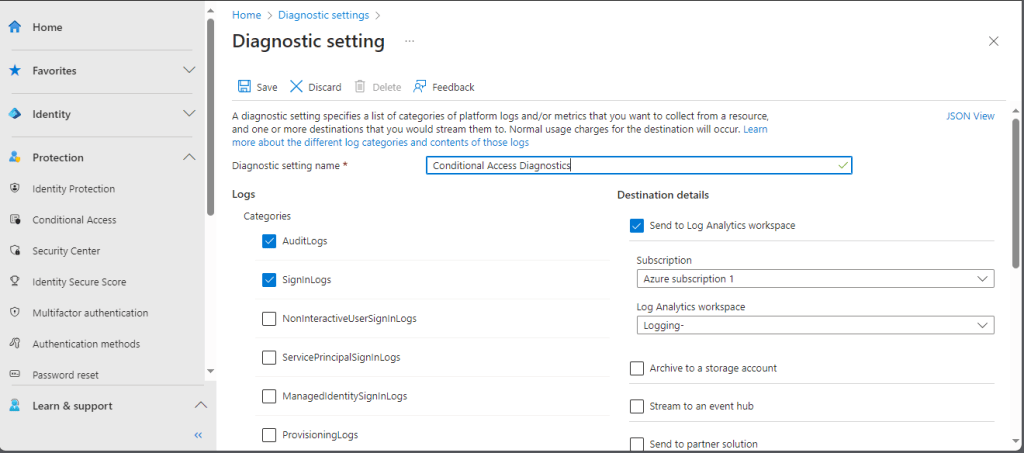The width and height of the screenshot is (1024, 453).
Task: Uncheck the AuditLogs checkbox
Action: [x=269, y=241]
